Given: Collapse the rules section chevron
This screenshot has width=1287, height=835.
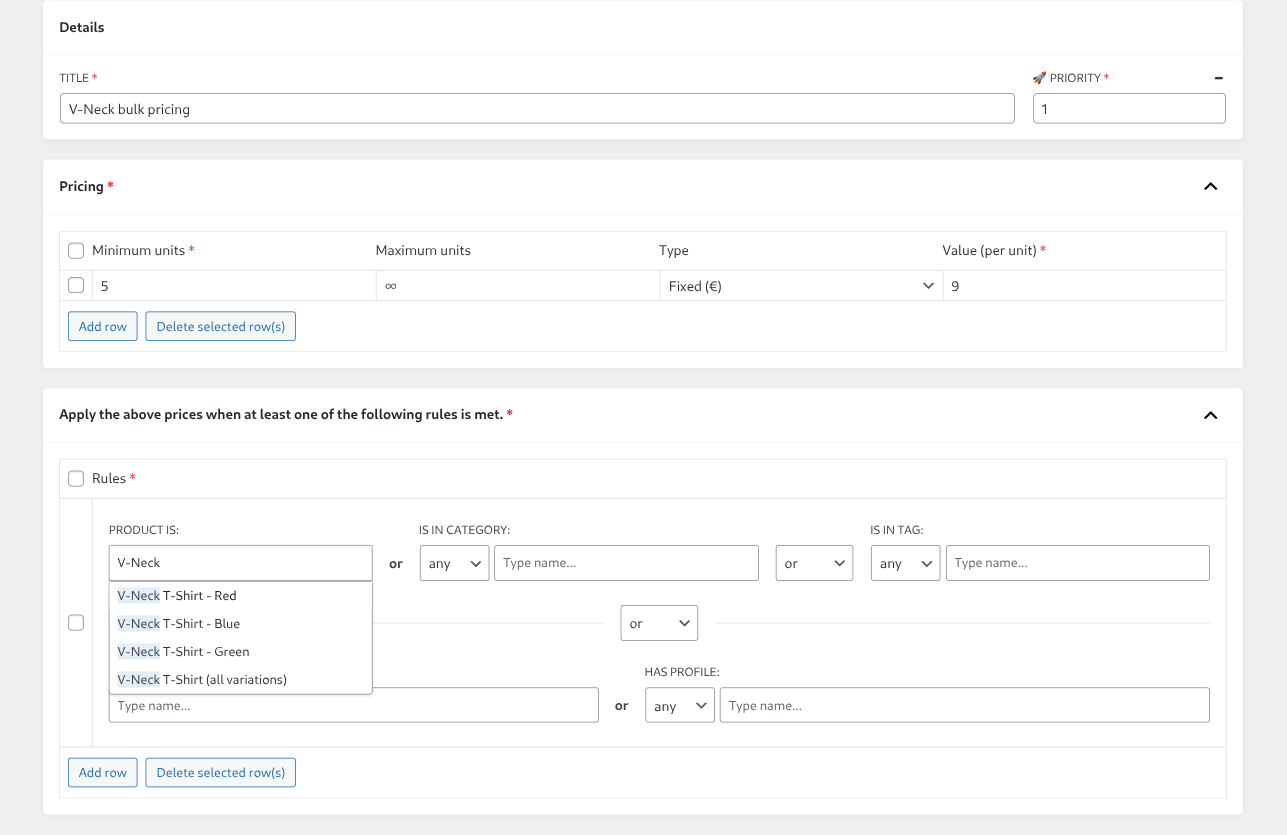Looking at the screenshot, I should (x=1210, y=415).
